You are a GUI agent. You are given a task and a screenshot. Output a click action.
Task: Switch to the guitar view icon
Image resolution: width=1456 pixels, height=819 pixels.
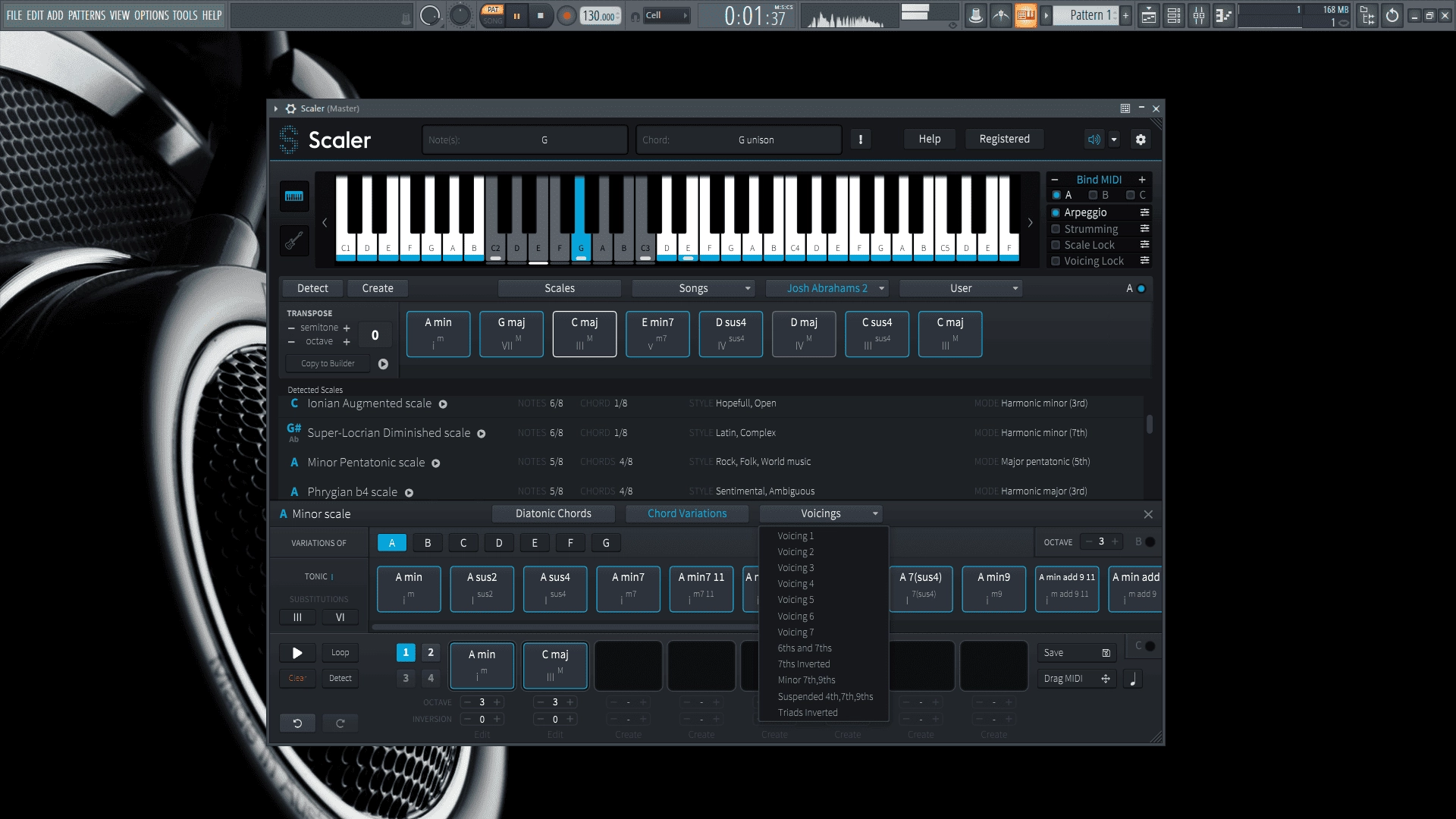point(294,241)
